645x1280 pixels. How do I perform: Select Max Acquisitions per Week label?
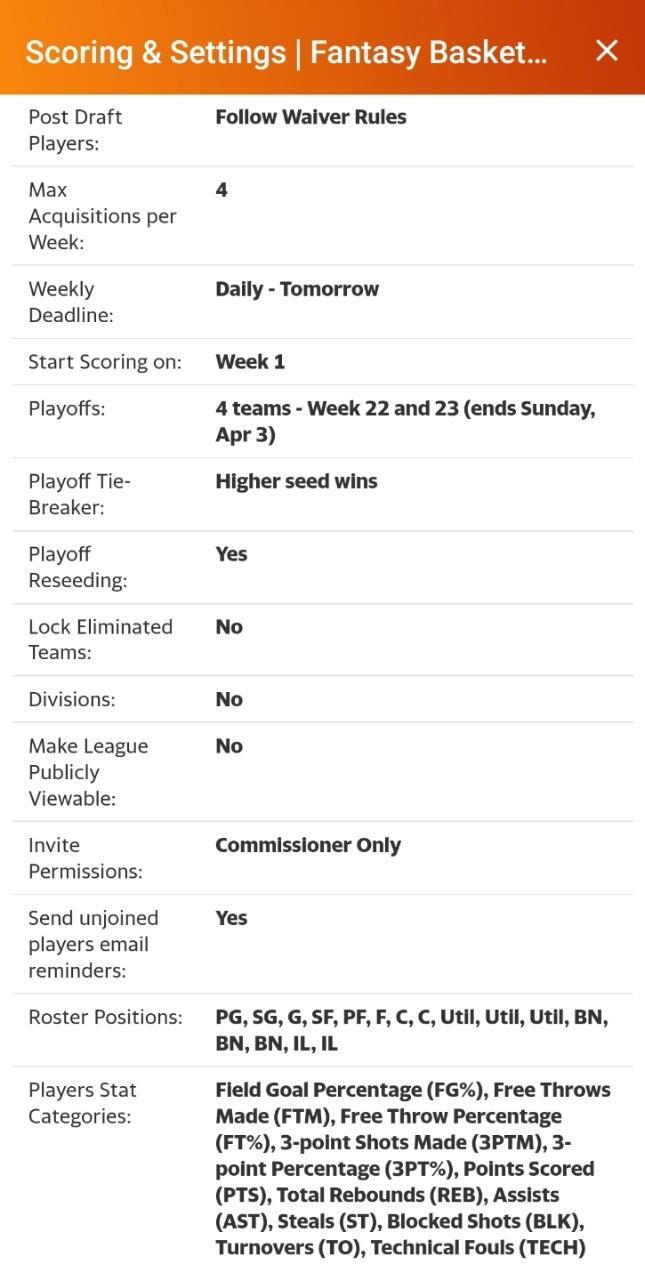(102, 216)
